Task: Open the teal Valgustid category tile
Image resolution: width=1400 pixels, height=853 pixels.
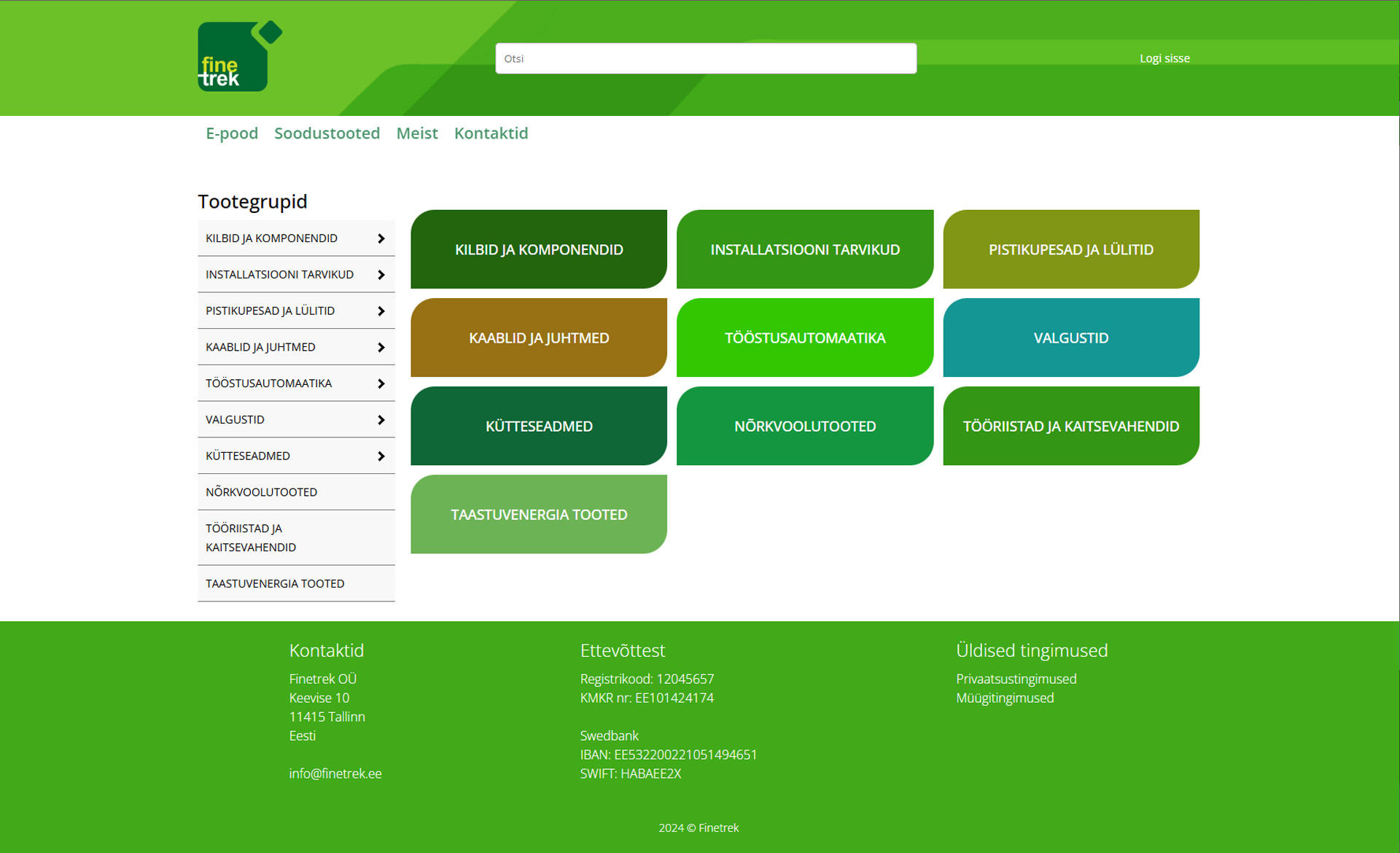Action: pos(1070,338)
